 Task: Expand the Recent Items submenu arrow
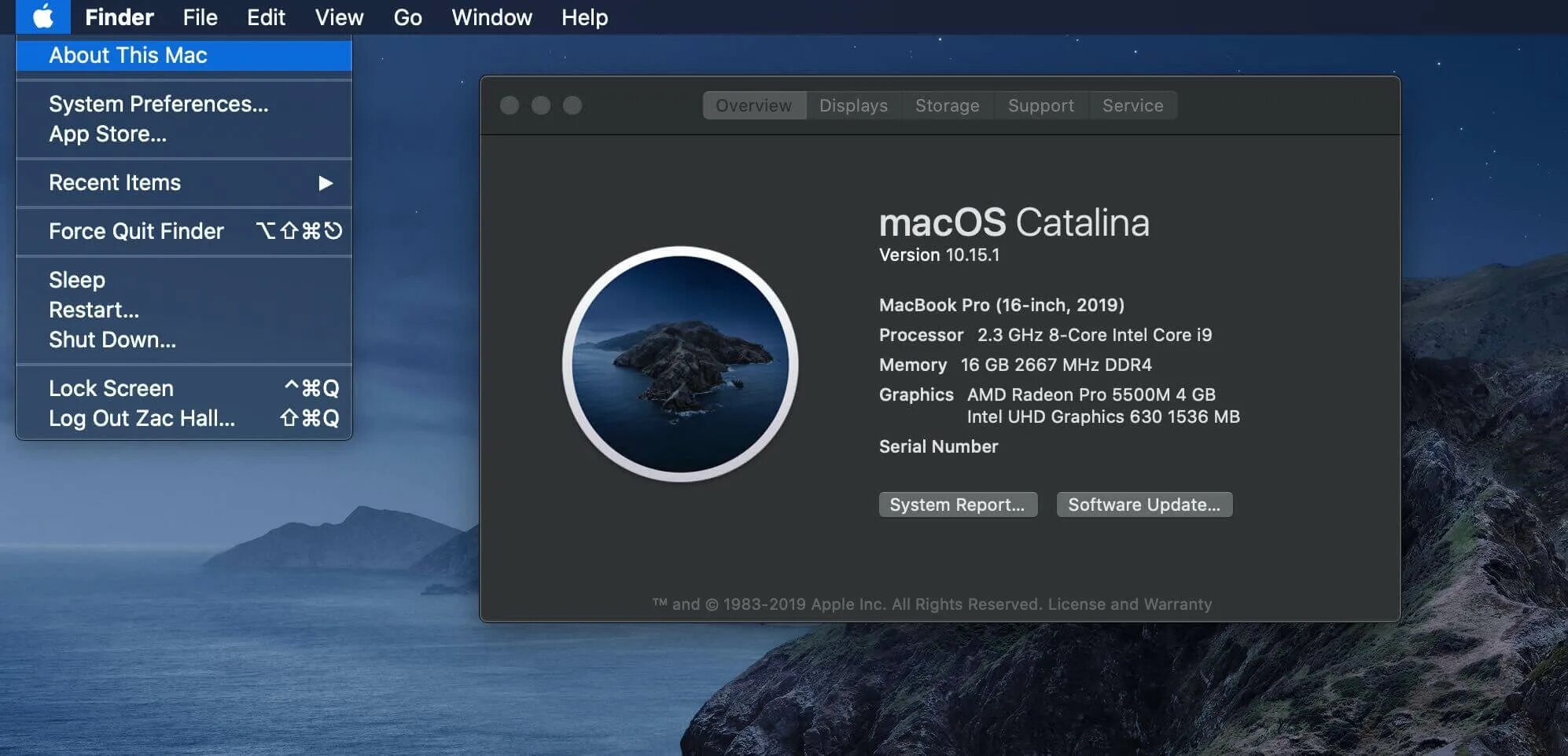pos(326,183)
